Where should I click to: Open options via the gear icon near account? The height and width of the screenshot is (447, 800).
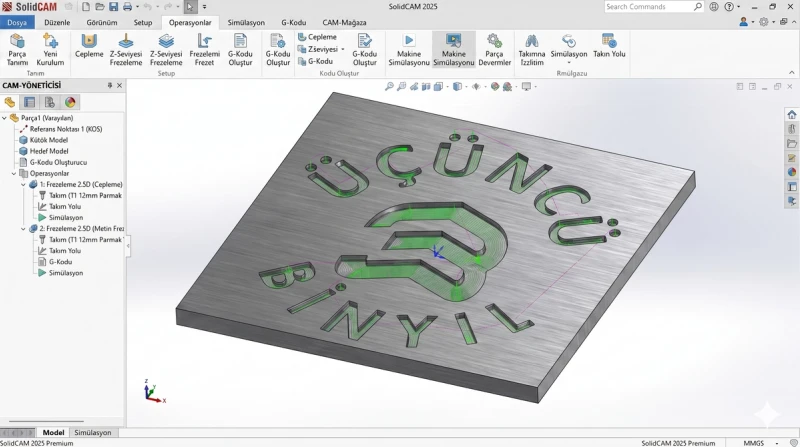click(764, 22)
